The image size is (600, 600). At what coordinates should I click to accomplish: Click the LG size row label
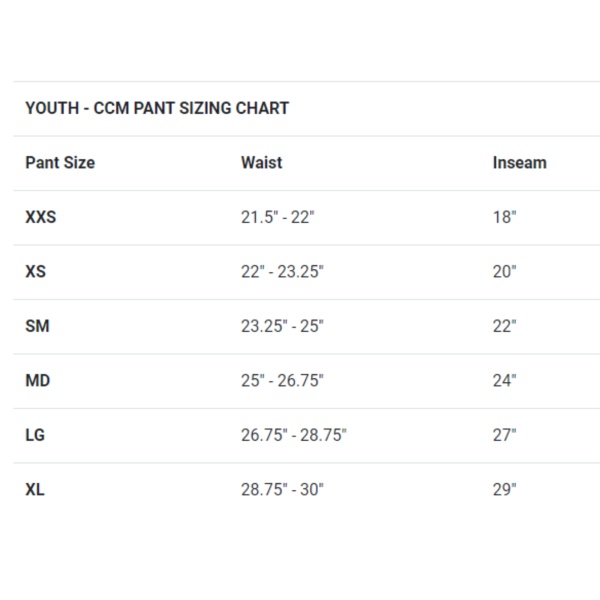click(35, 435)
